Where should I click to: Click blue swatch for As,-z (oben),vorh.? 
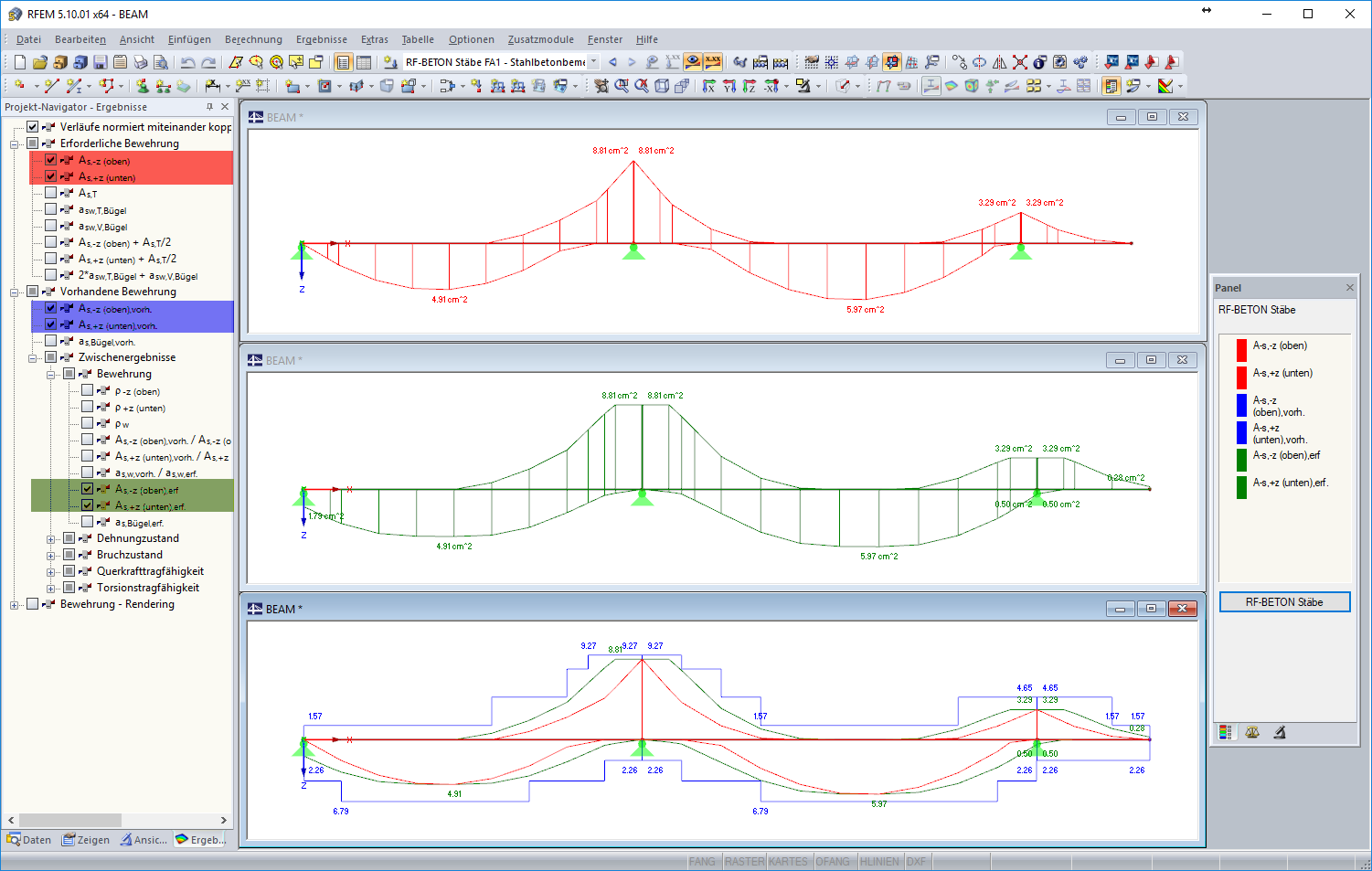1241,405
